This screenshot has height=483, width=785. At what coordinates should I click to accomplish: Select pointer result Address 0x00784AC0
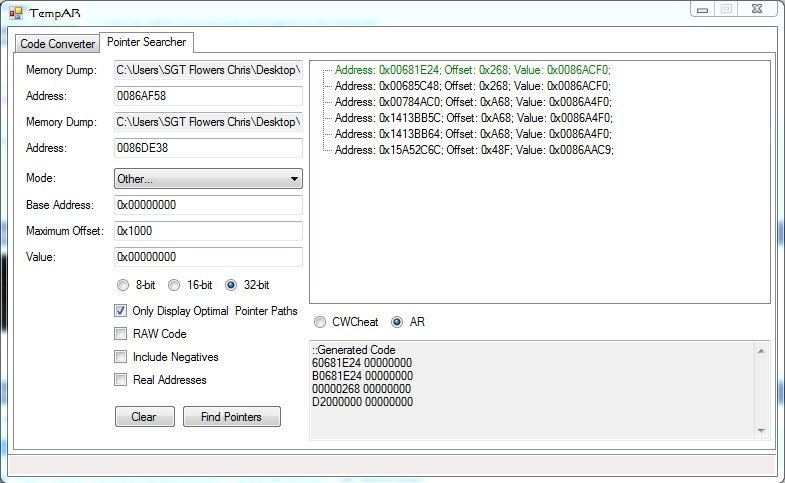(x=473, y=102)
